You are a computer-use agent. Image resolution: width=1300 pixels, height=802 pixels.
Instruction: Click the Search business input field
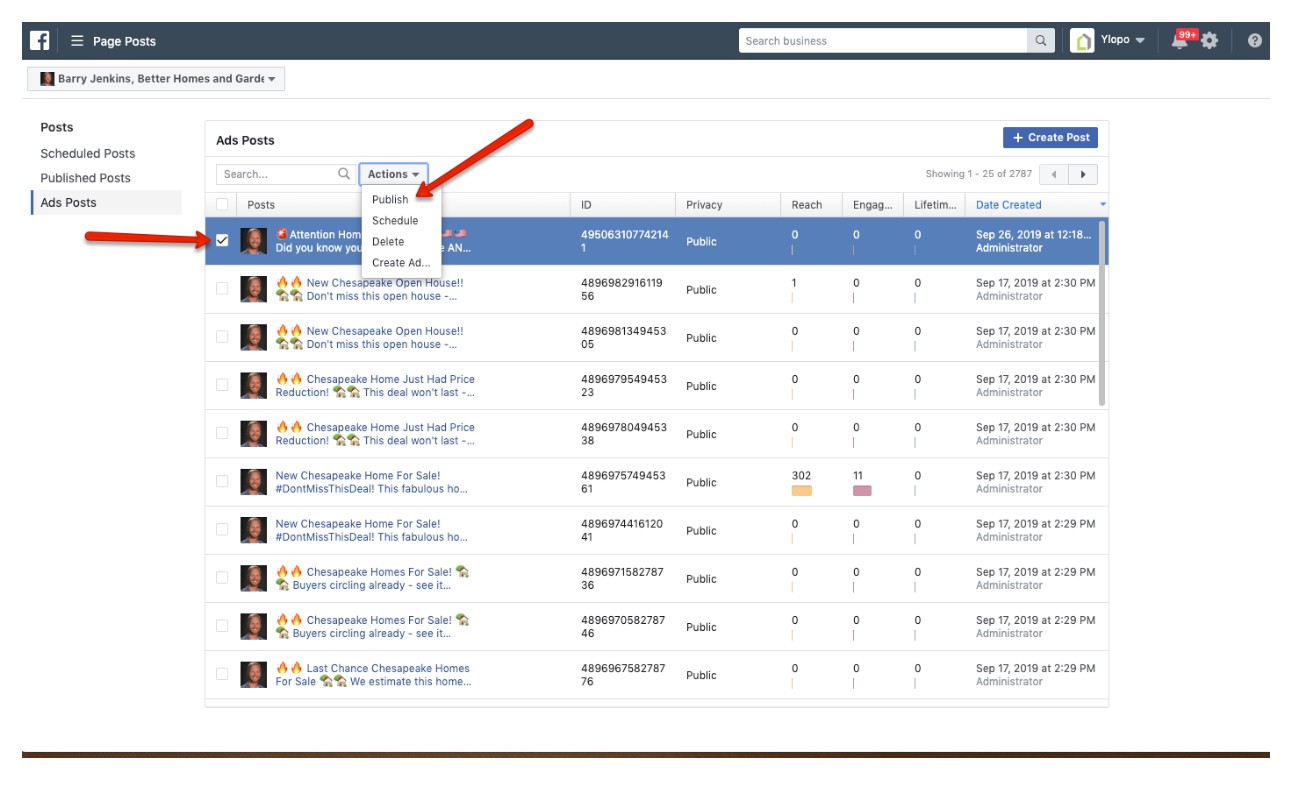[883, 41]
